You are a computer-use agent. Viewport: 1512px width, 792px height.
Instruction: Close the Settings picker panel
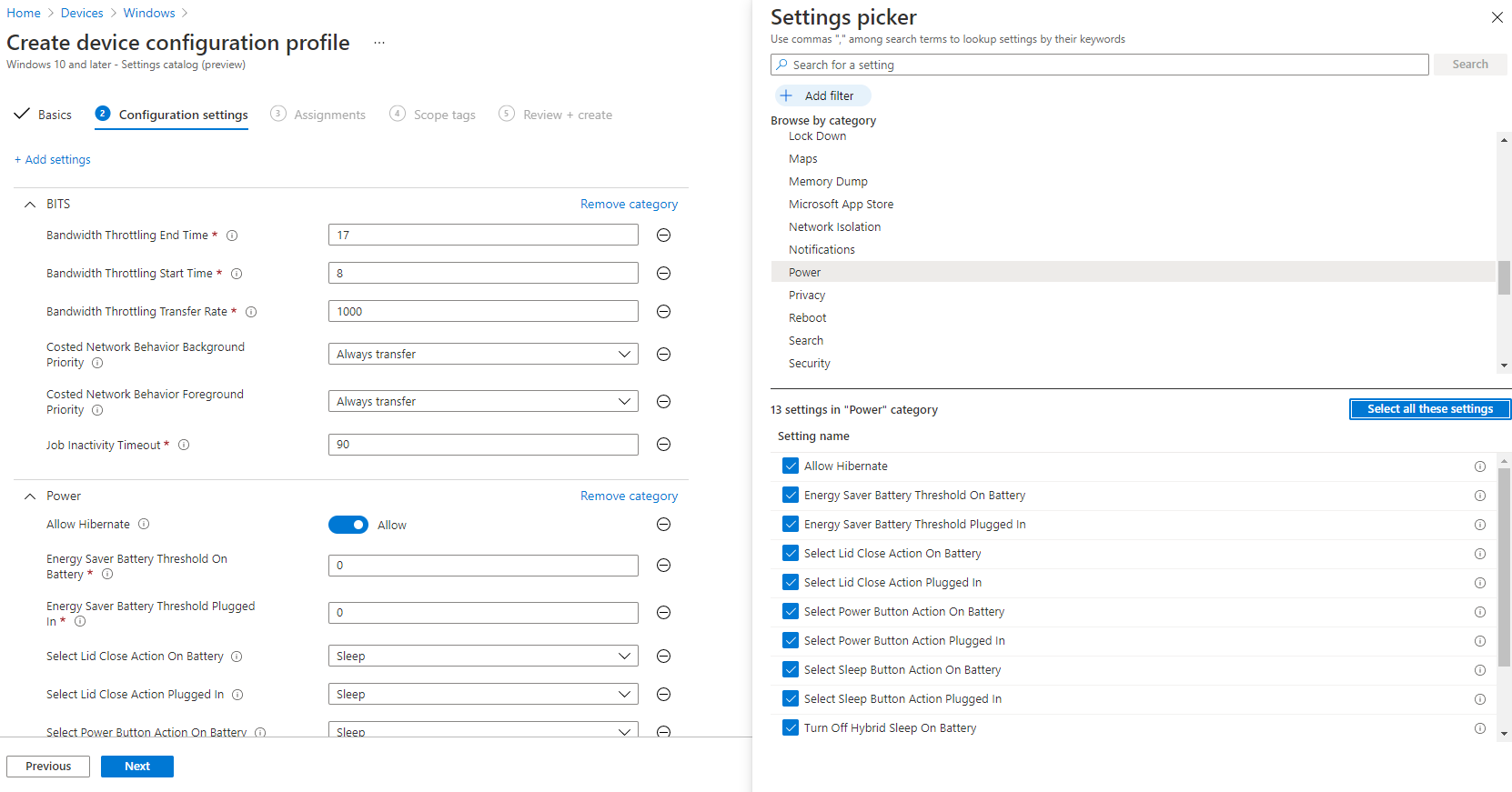click(1497, 17)
